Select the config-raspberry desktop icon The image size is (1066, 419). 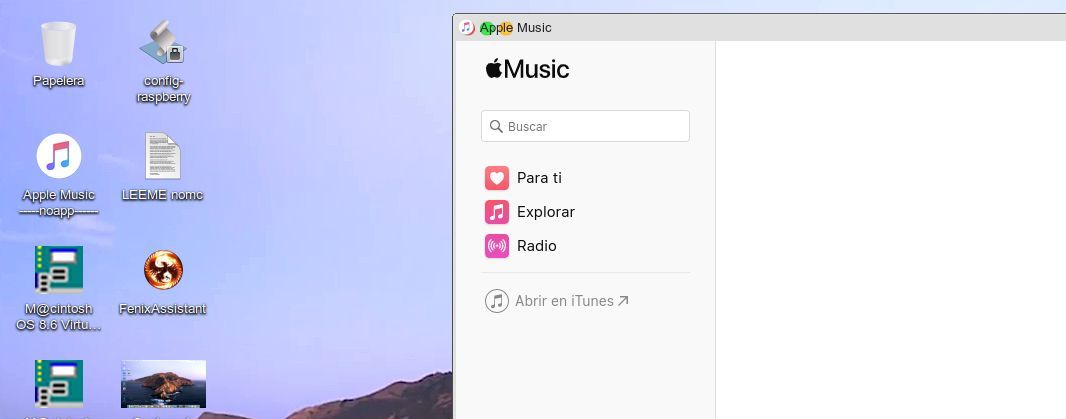coord(163,42)
